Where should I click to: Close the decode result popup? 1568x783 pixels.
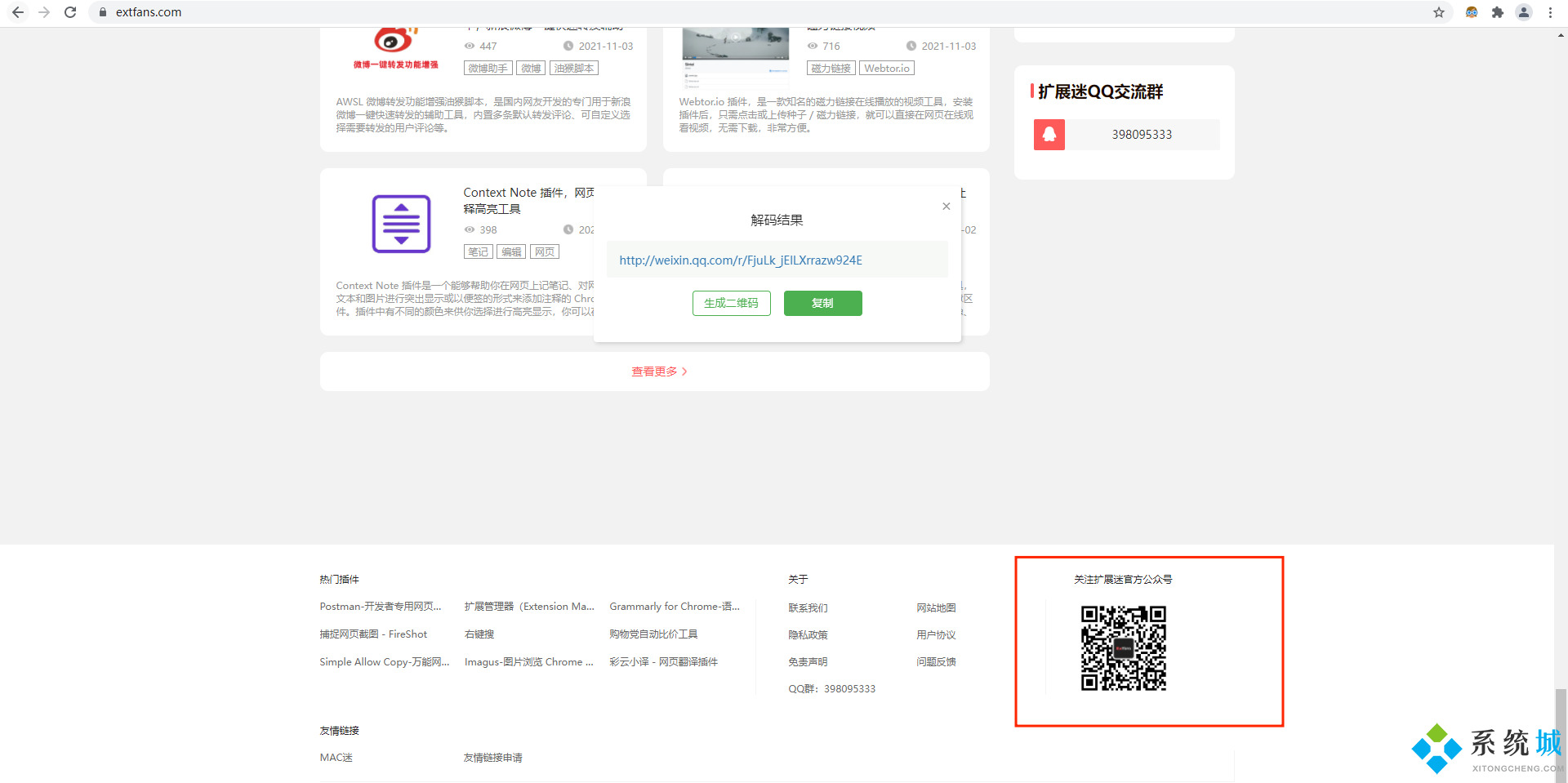(946, 207)
